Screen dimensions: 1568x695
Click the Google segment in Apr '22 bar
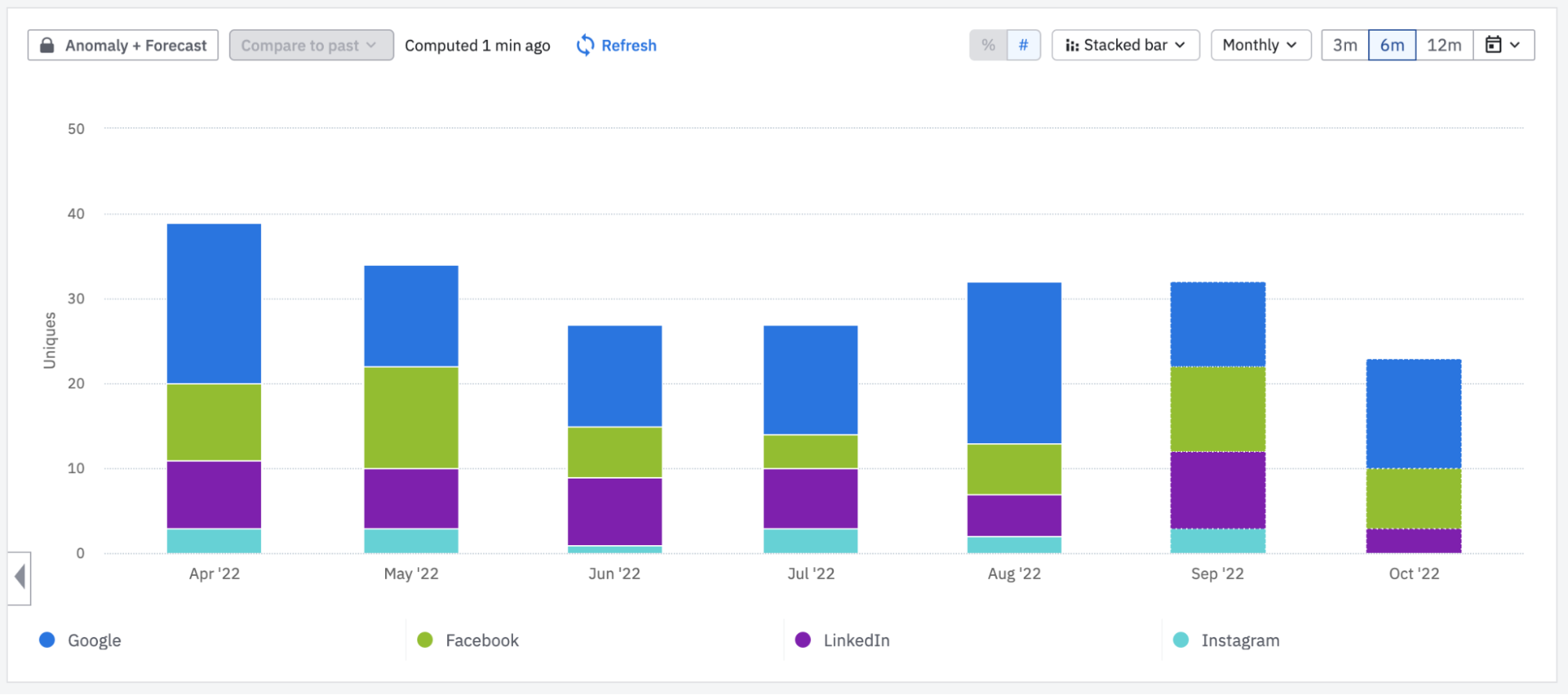[214, 304]
